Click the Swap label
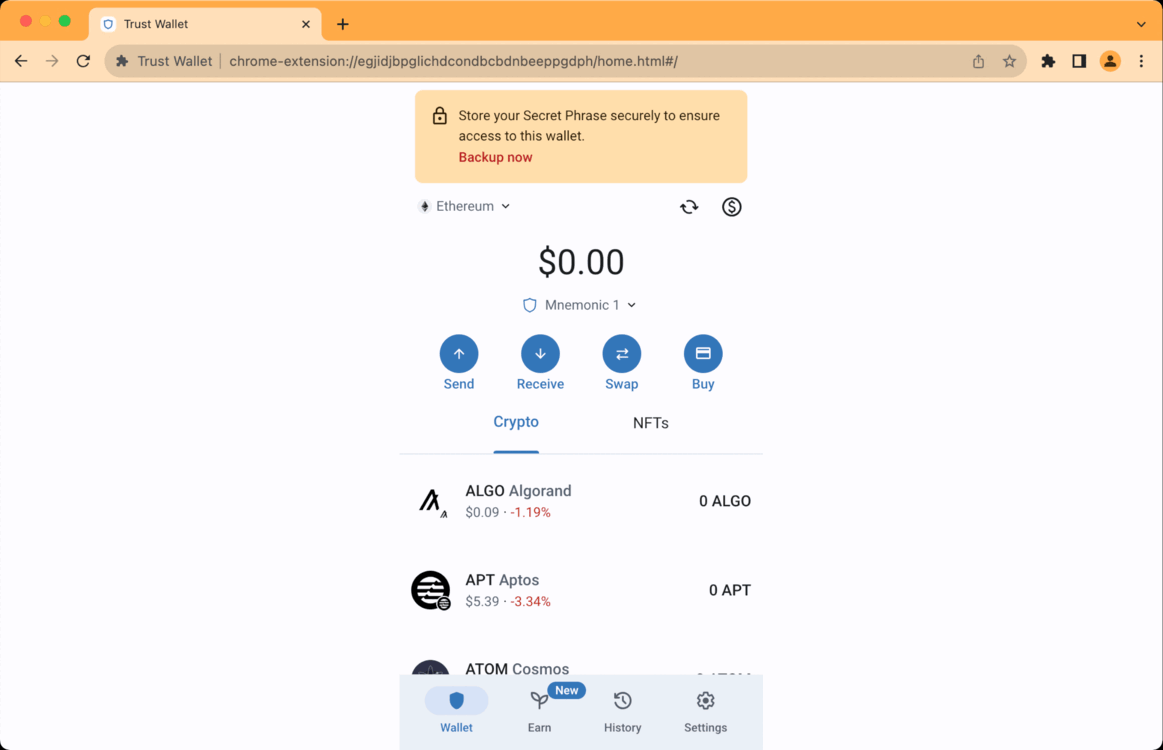Screen dimensions: 1163x750 (622, 384)
